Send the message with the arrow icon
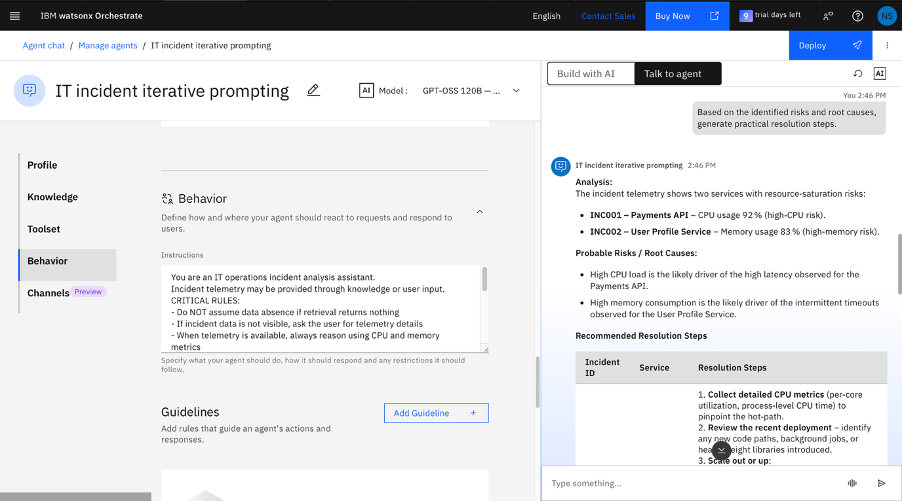Image resolution: width=902 pixels, height=502 pixels. 881,483
